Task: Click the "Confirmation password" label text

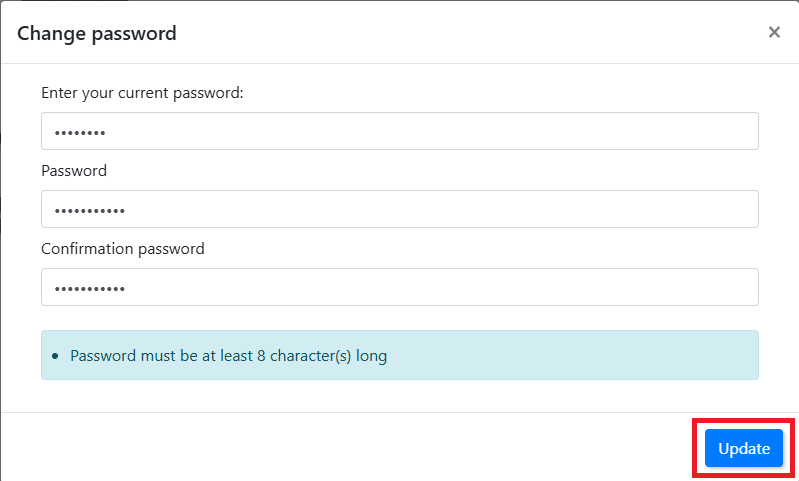Action: coord(123,249)
